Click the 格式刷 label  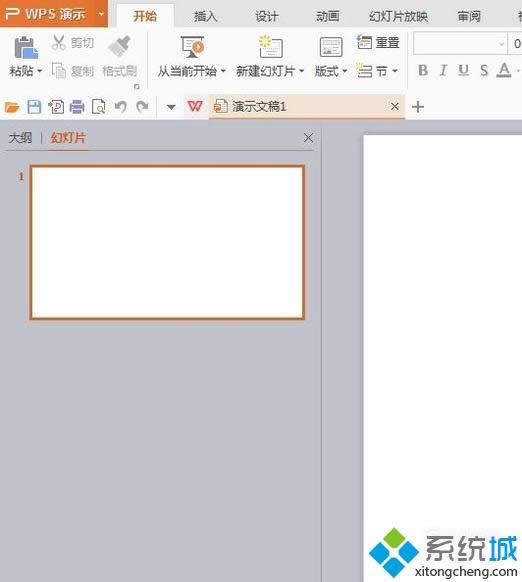(120, 71)
